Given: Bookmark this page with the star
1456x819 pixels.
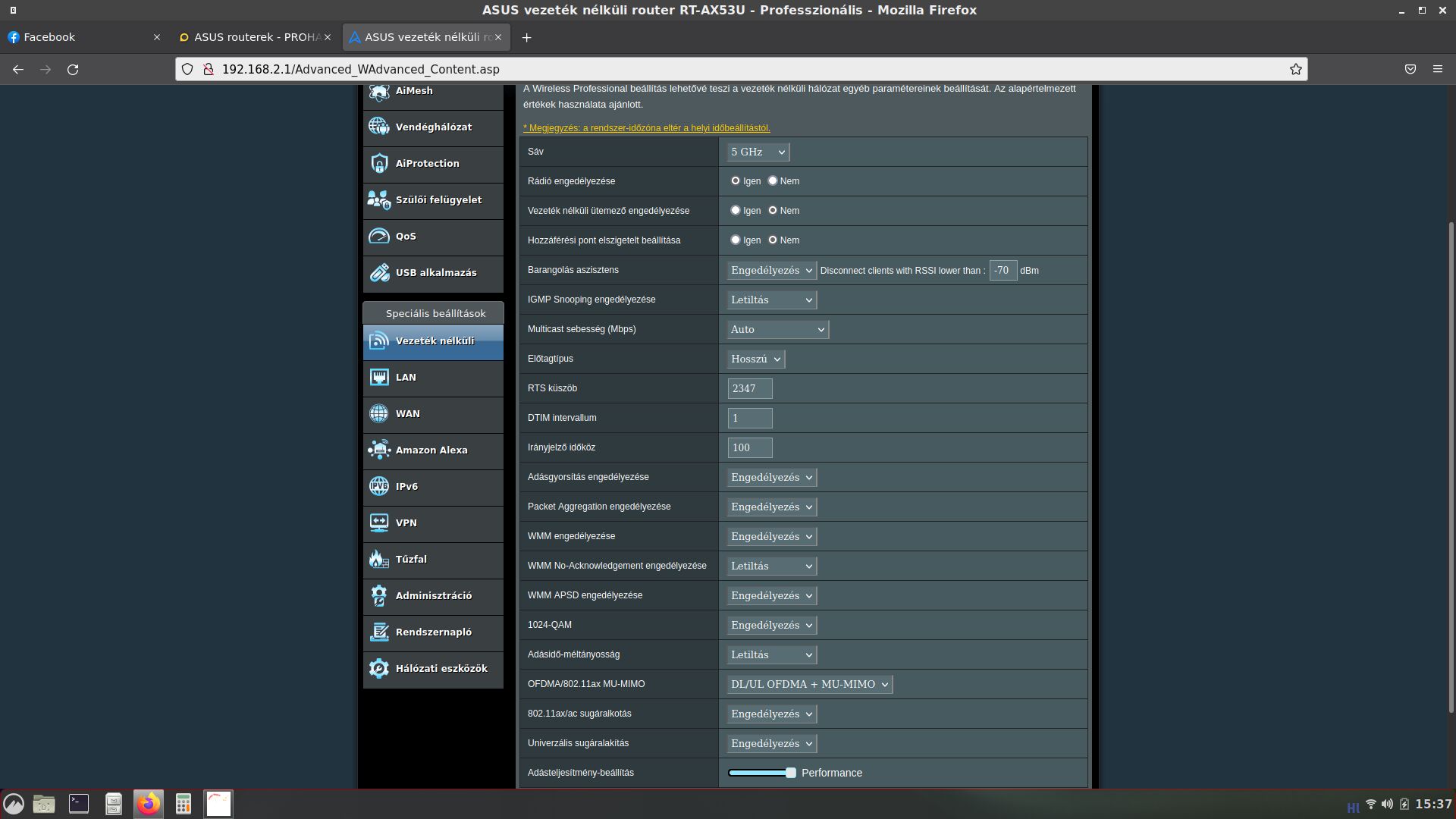Looking at the screenshot, I should click(1296, 69).
